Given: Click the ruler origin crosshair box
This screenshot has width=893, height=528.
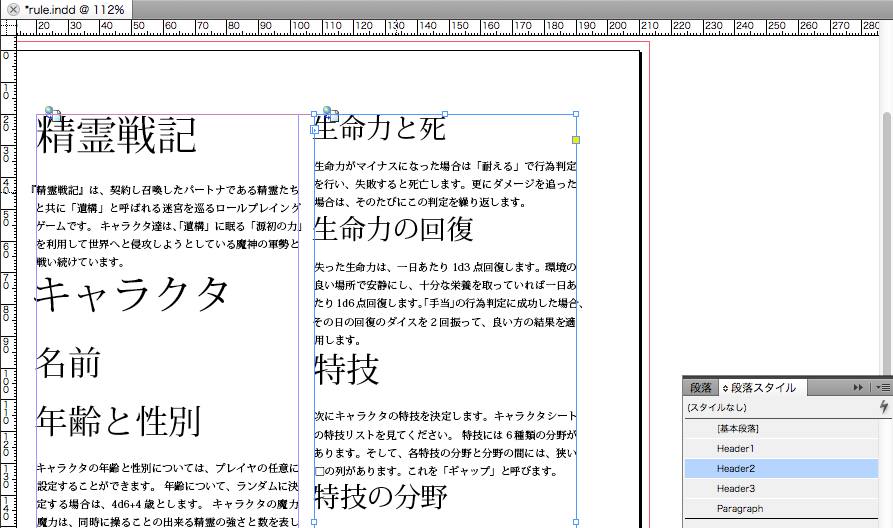Looking at the screenshot, I should click(9, 27).
